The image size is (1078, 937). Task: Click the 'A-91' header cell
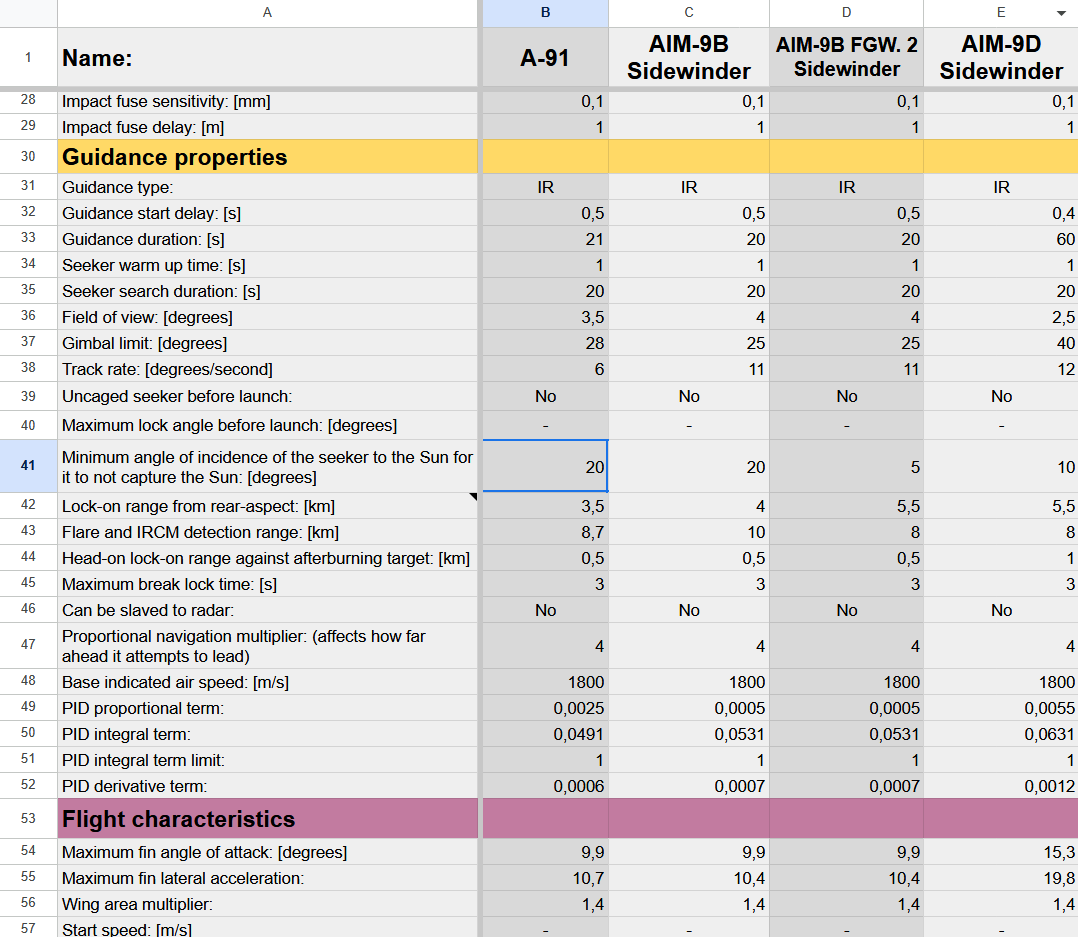click(x=545, y=58)
